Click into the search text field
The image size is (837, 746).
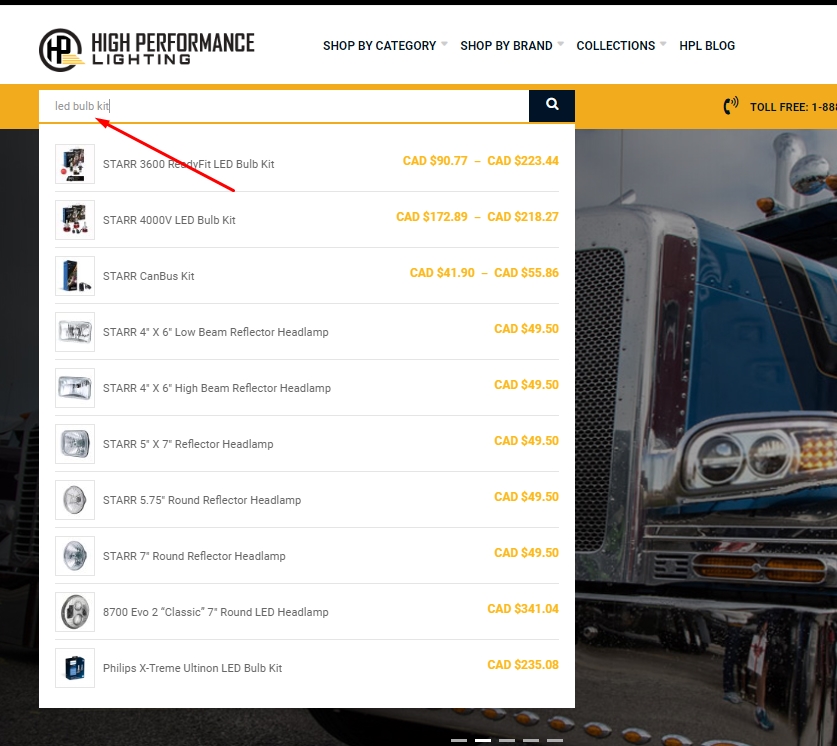pyautogui.click(x=284, y=106)
